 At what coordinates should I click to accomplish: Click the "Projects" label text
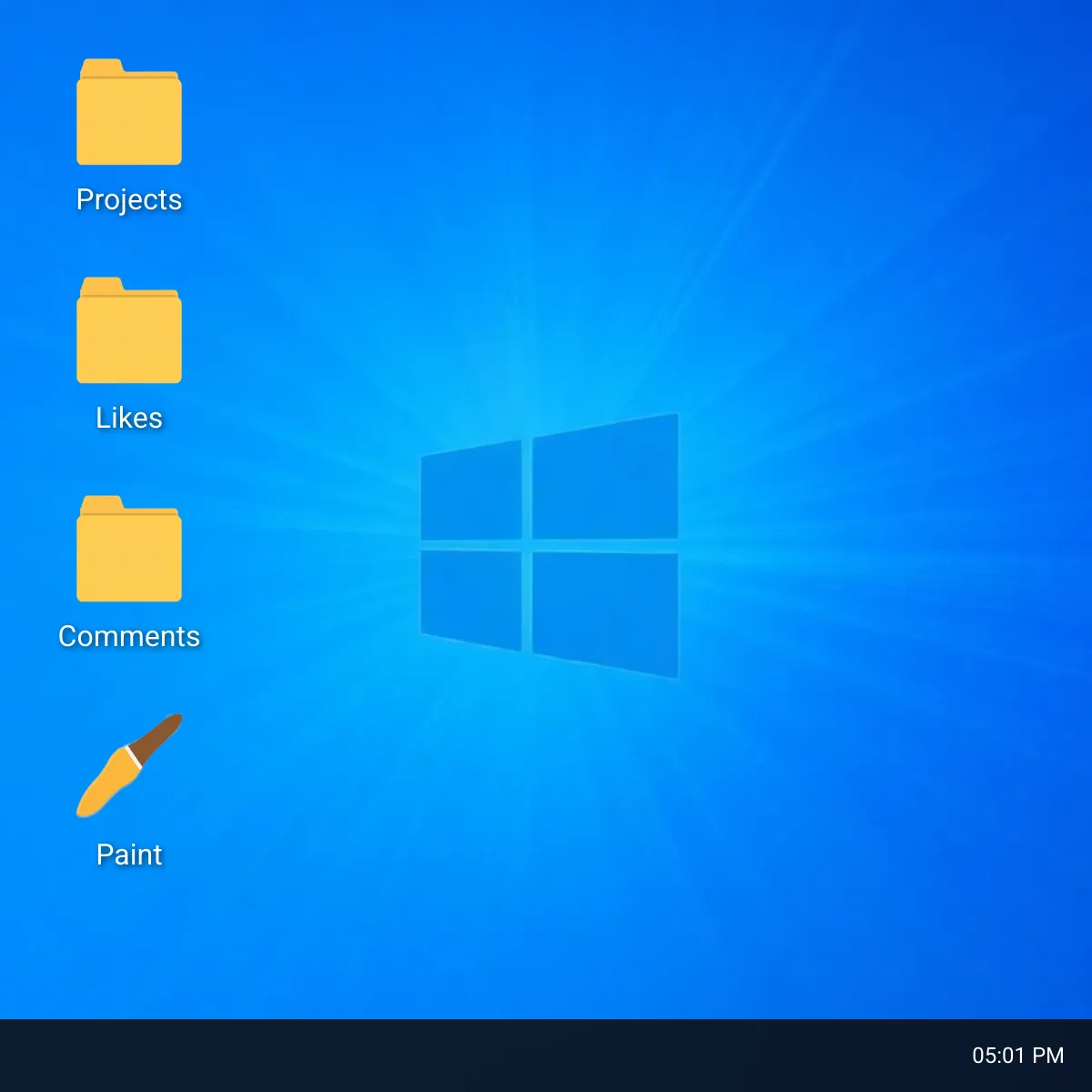[129, 200]
